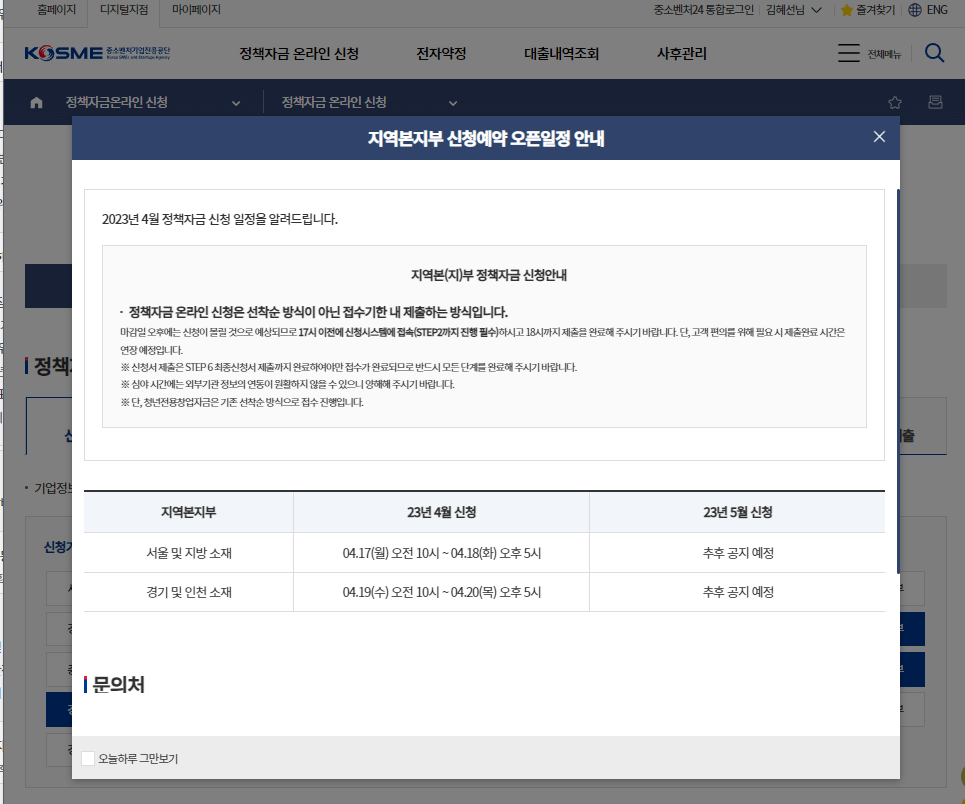Open the second breadcrumb dropdown 정책자금 온라인 신청
Viewport: 965px width, 804px height.
(x=452, y=102)
